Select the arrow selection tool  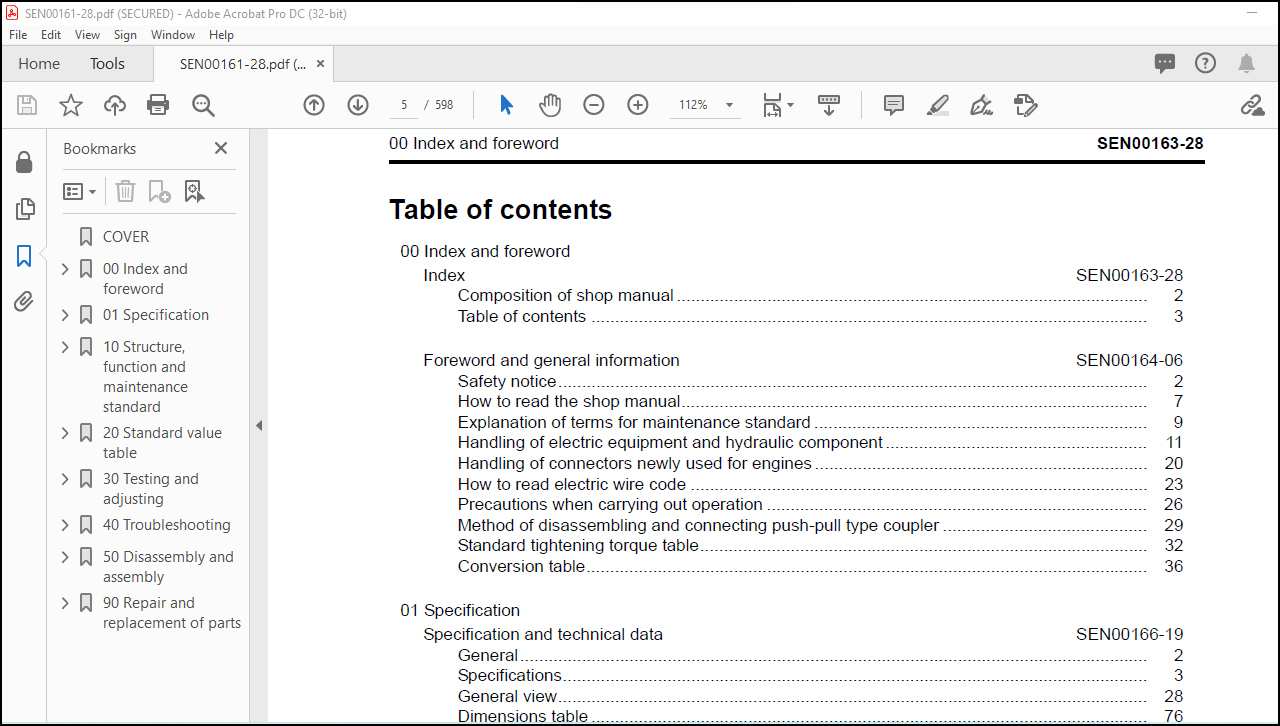coord(506,105)
